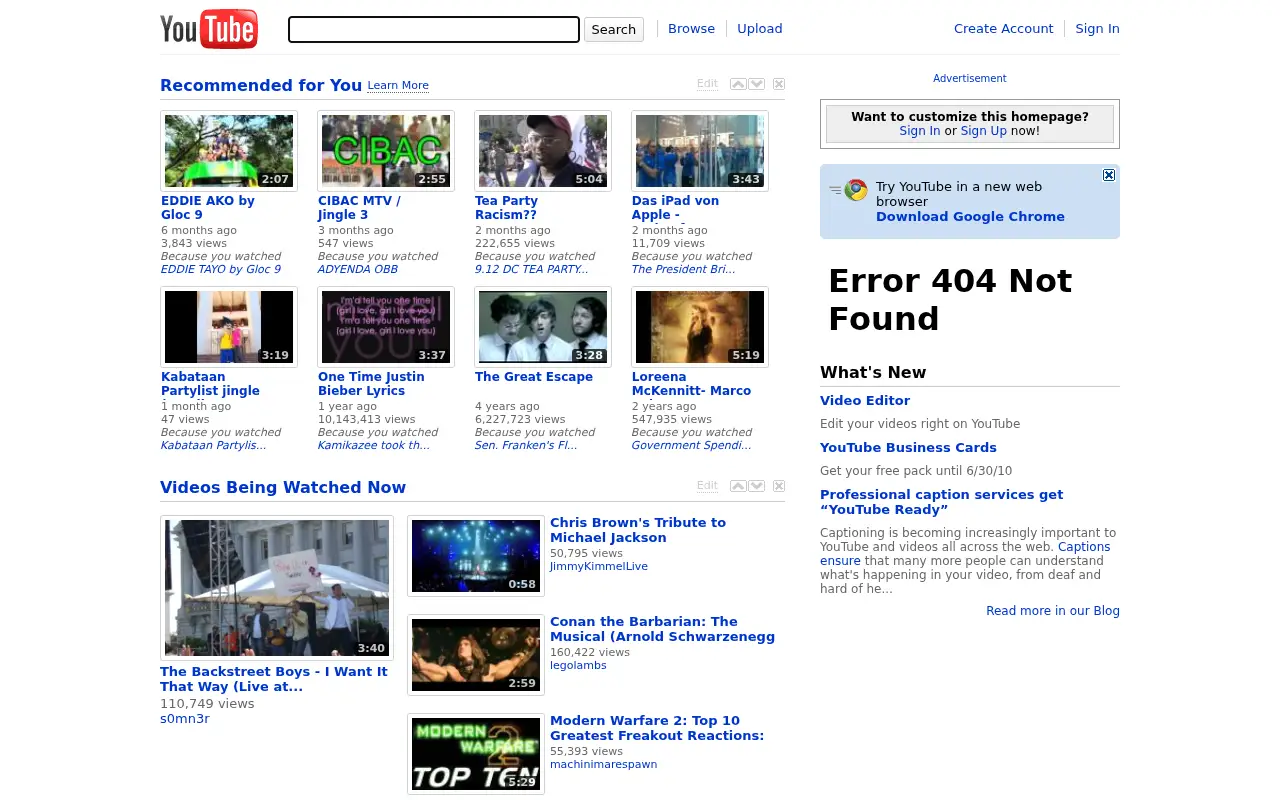1280x800 pixels.
Task: Play Loreena McKennitt Marco thumbnail
Action: [x=700, y=327]
